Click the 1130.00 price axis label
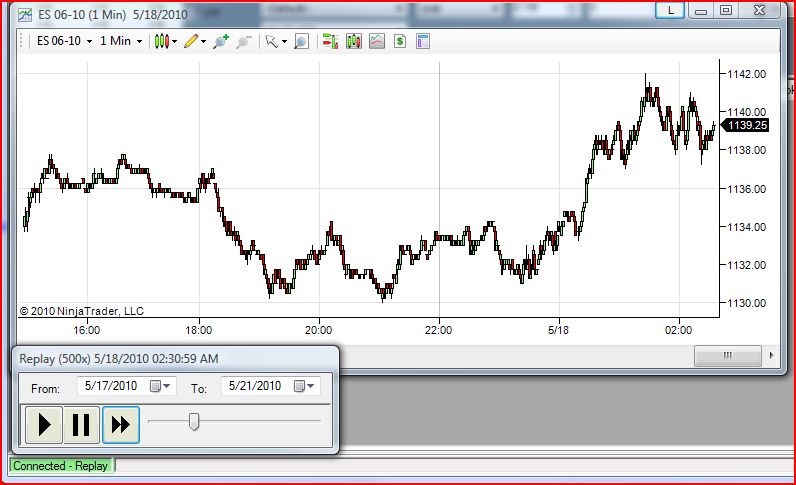 point(746,303)
